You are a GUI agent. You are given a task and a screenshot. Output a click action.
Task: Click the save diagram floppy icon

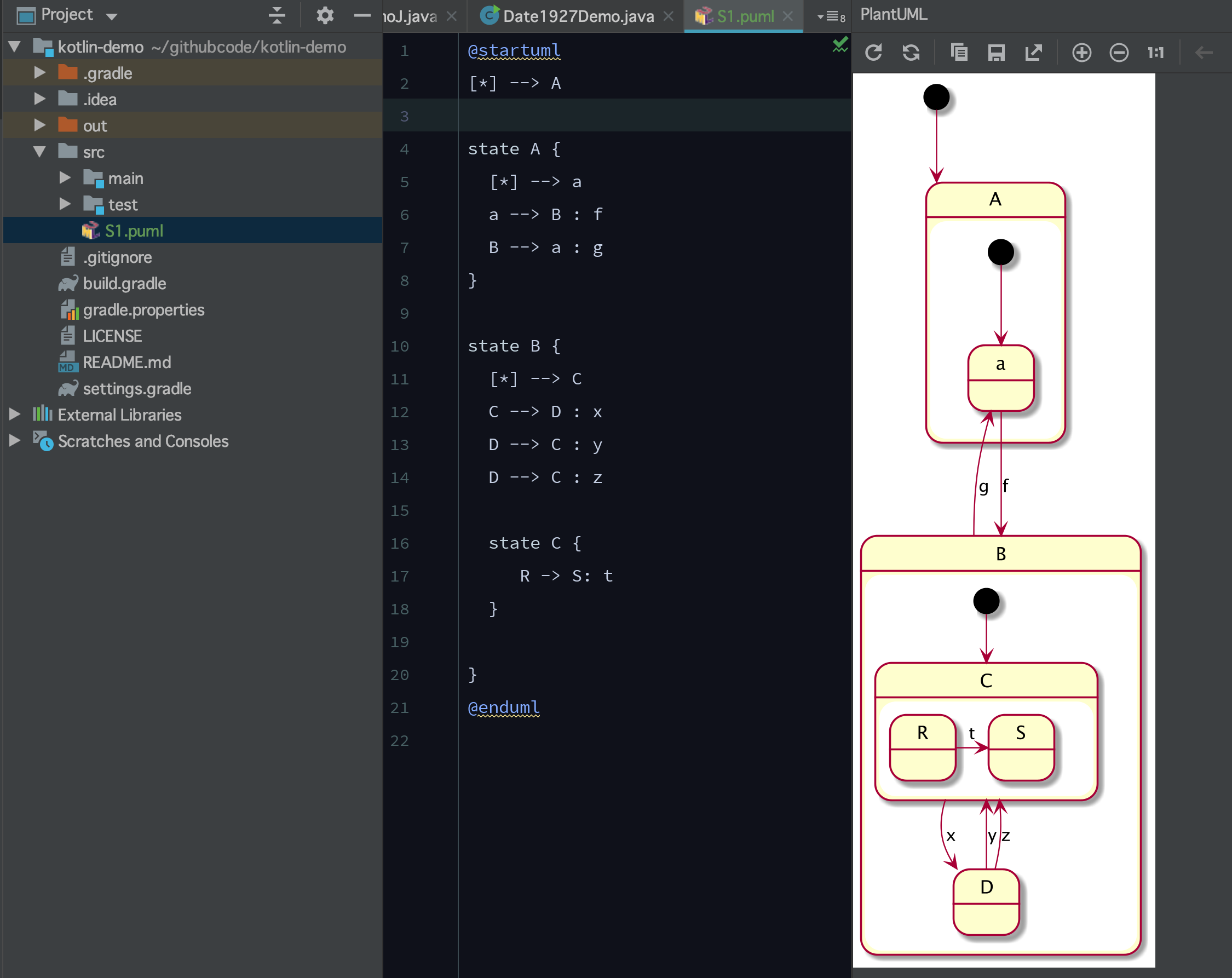coord(996,53)
